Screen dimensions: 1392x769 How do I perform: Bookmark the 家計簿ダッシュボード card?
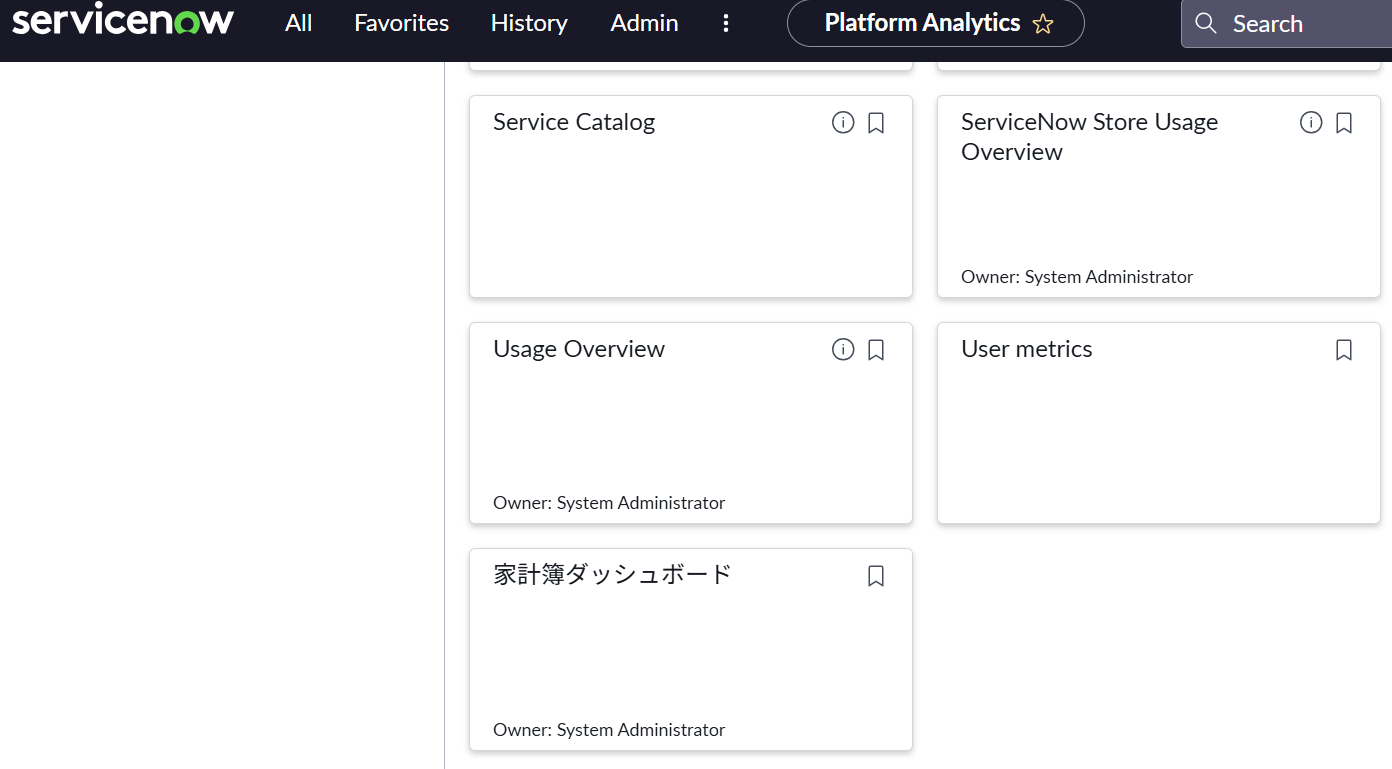point(876,576)
